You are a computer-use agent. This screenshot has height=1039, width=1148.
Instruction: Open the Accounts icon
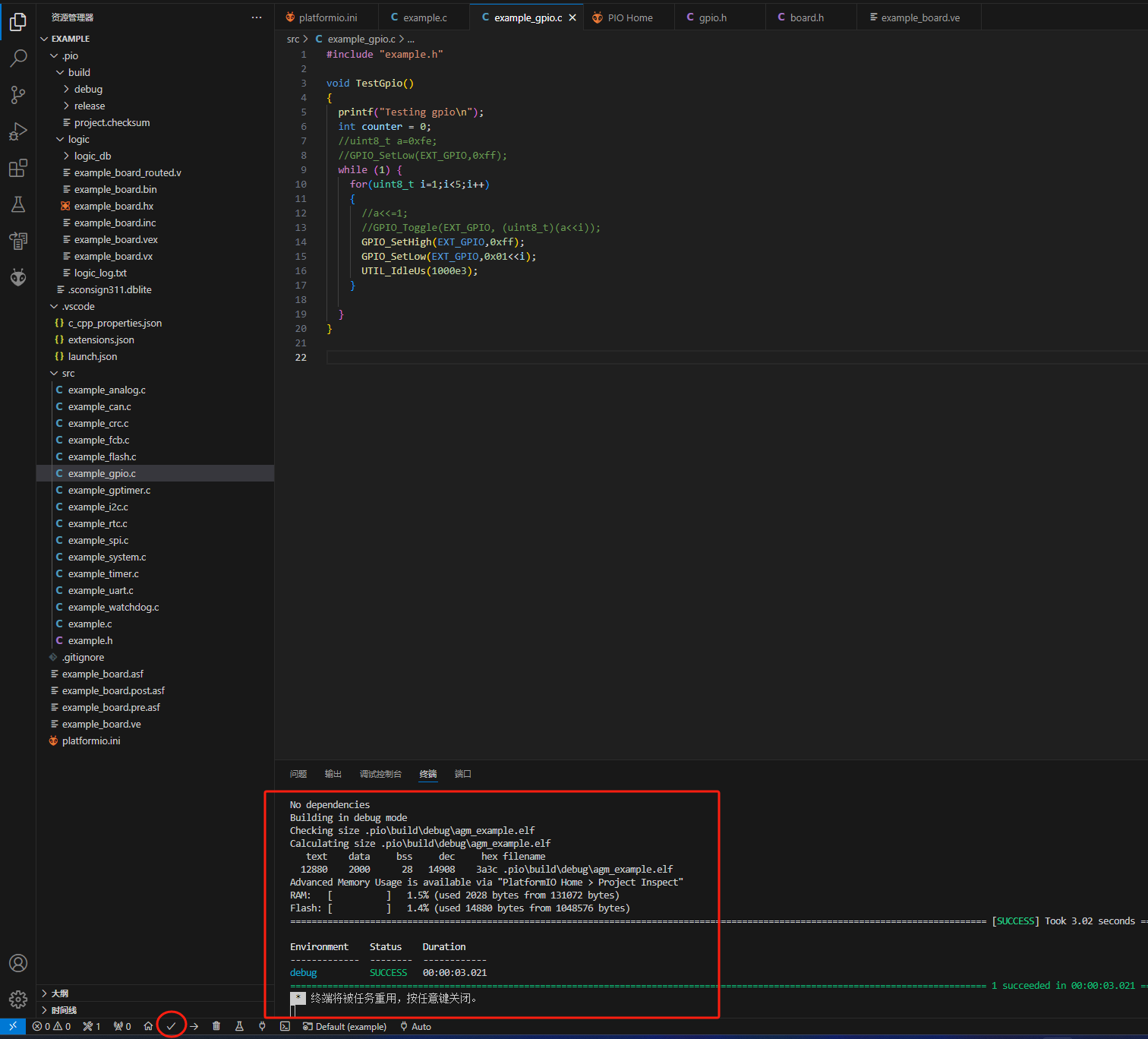(18, 963)
